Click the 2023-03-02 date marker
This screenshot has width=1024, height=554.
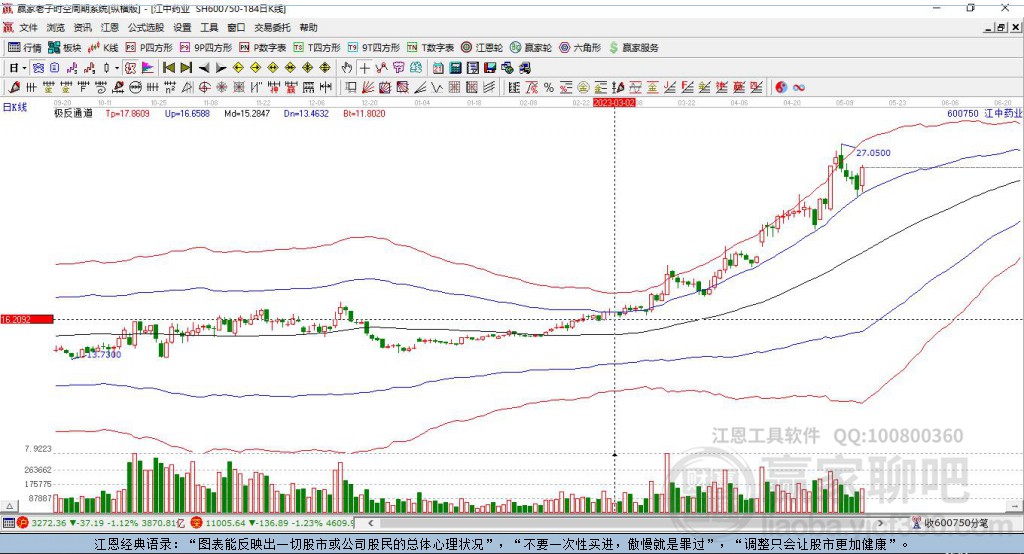click(x=614, y=103)
